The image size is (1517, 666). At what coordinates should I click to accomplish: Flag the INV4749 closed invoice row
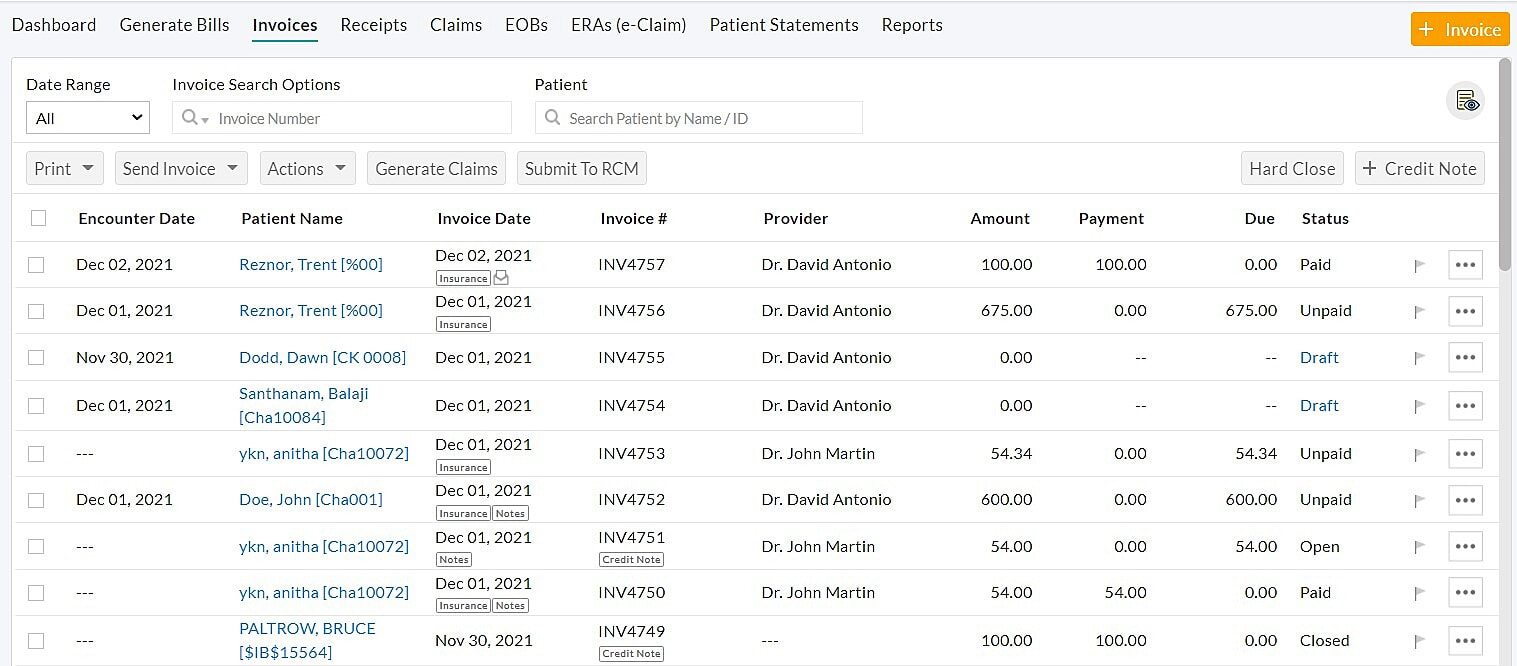point(1418,640)
